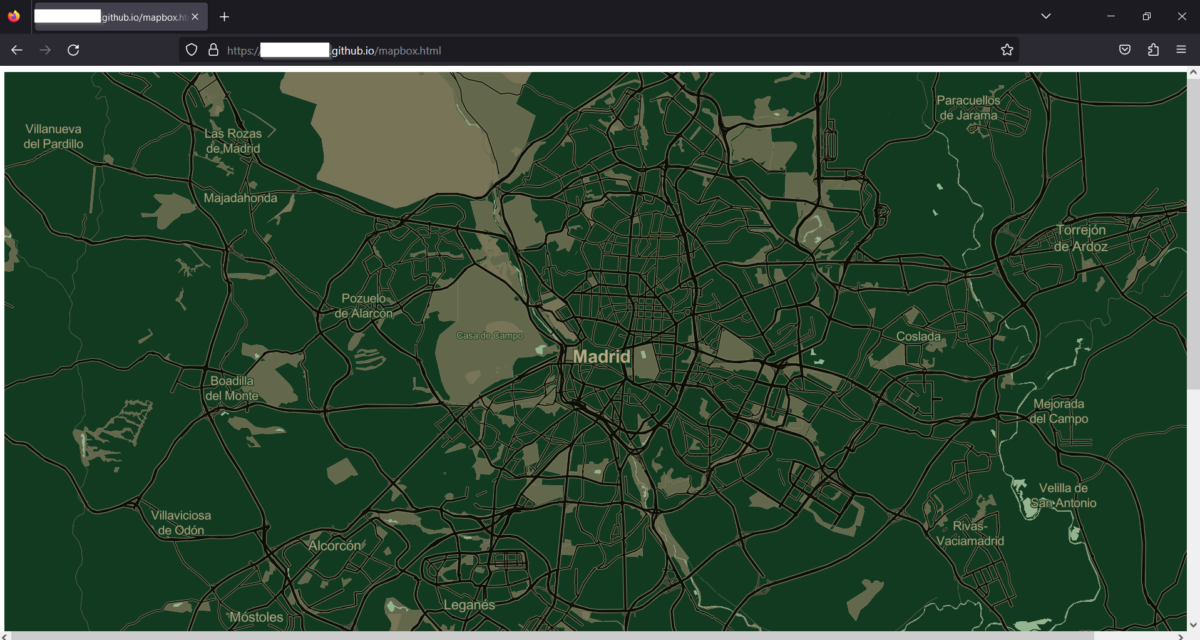
Task: Reload the mapbox.html page
Action: coord(73,49)
